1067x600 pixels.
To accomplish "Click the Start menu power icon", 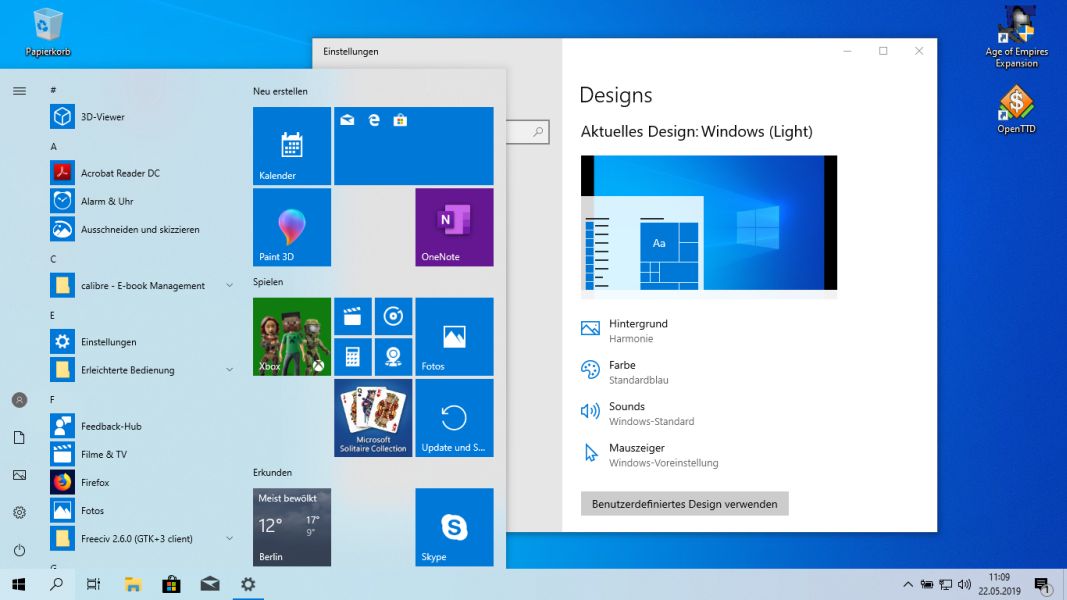I will tap(19, 550).
